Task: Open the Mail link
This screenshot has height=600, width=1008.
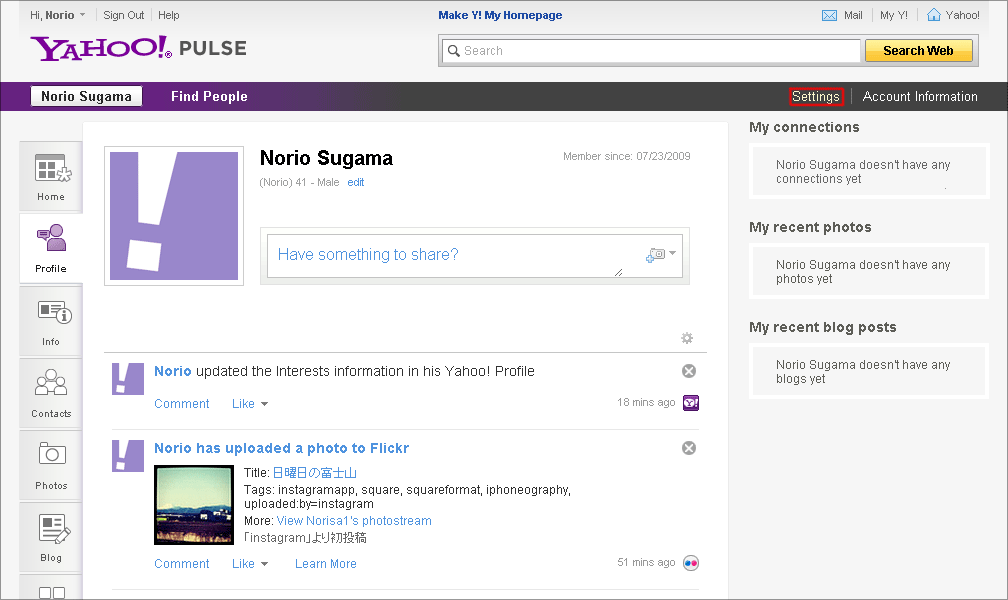Action: click(853, 15)
